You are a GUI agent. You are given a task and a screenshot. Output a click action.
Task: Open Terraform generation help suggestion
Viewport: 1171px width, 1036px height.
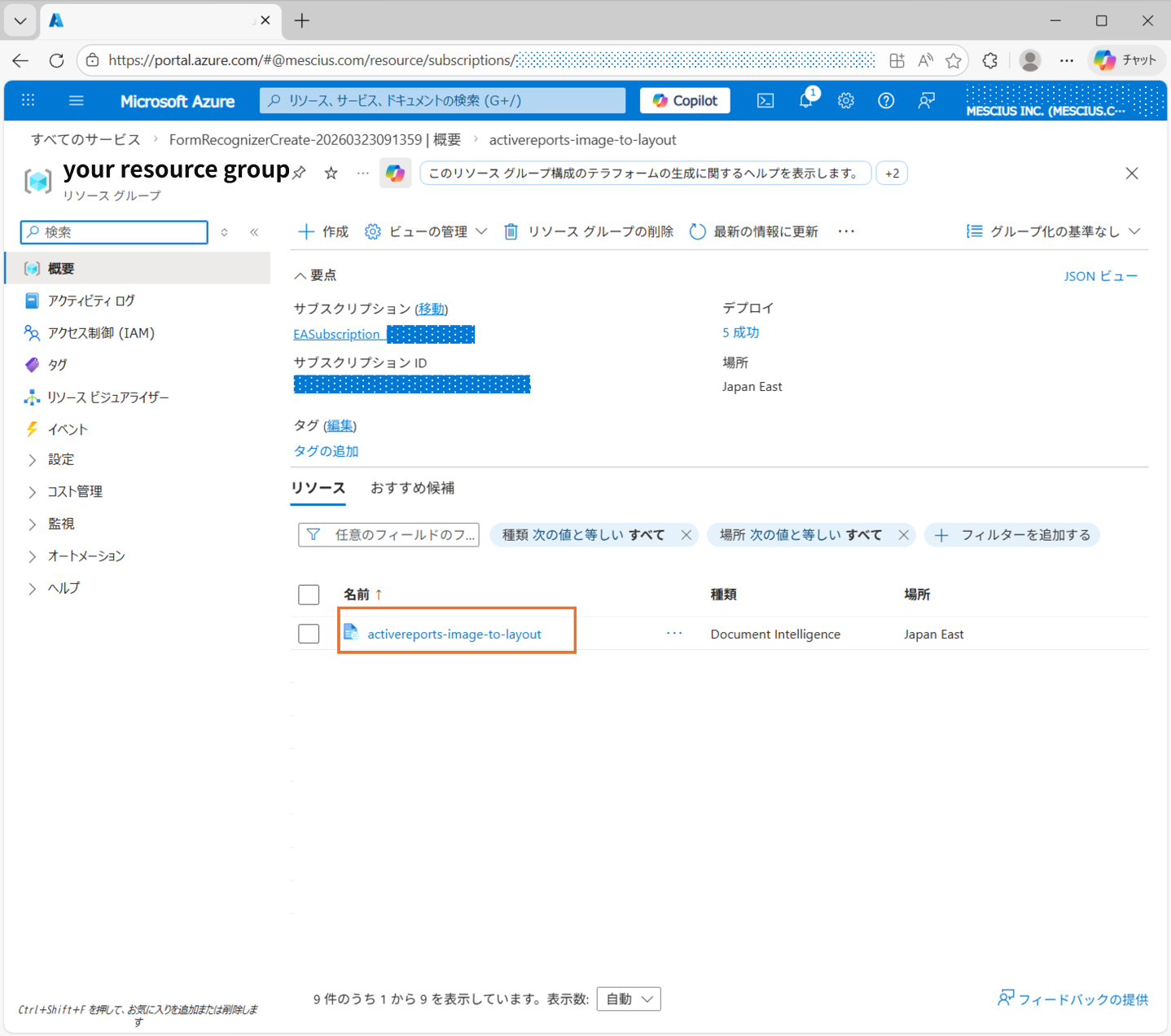(x=645, y=173)
